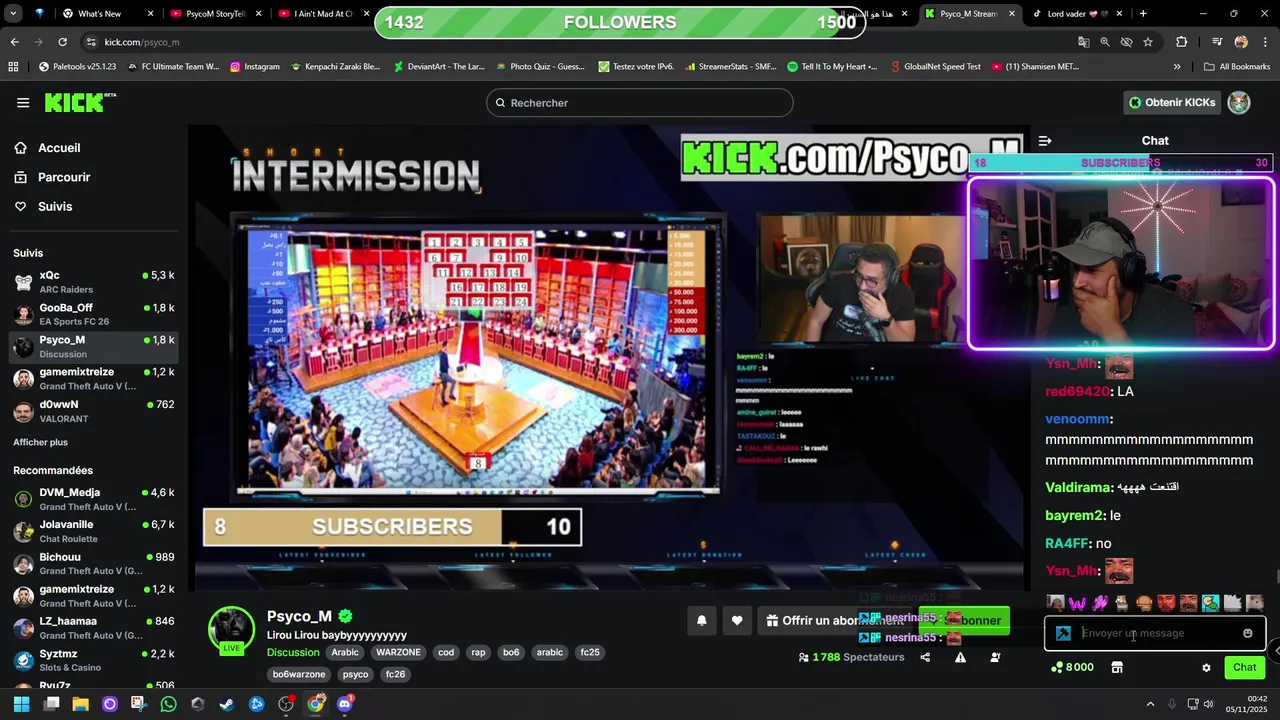1280x720 pixels.
Task: Open the tab search dropdown
Action: [x=13, y=14]
